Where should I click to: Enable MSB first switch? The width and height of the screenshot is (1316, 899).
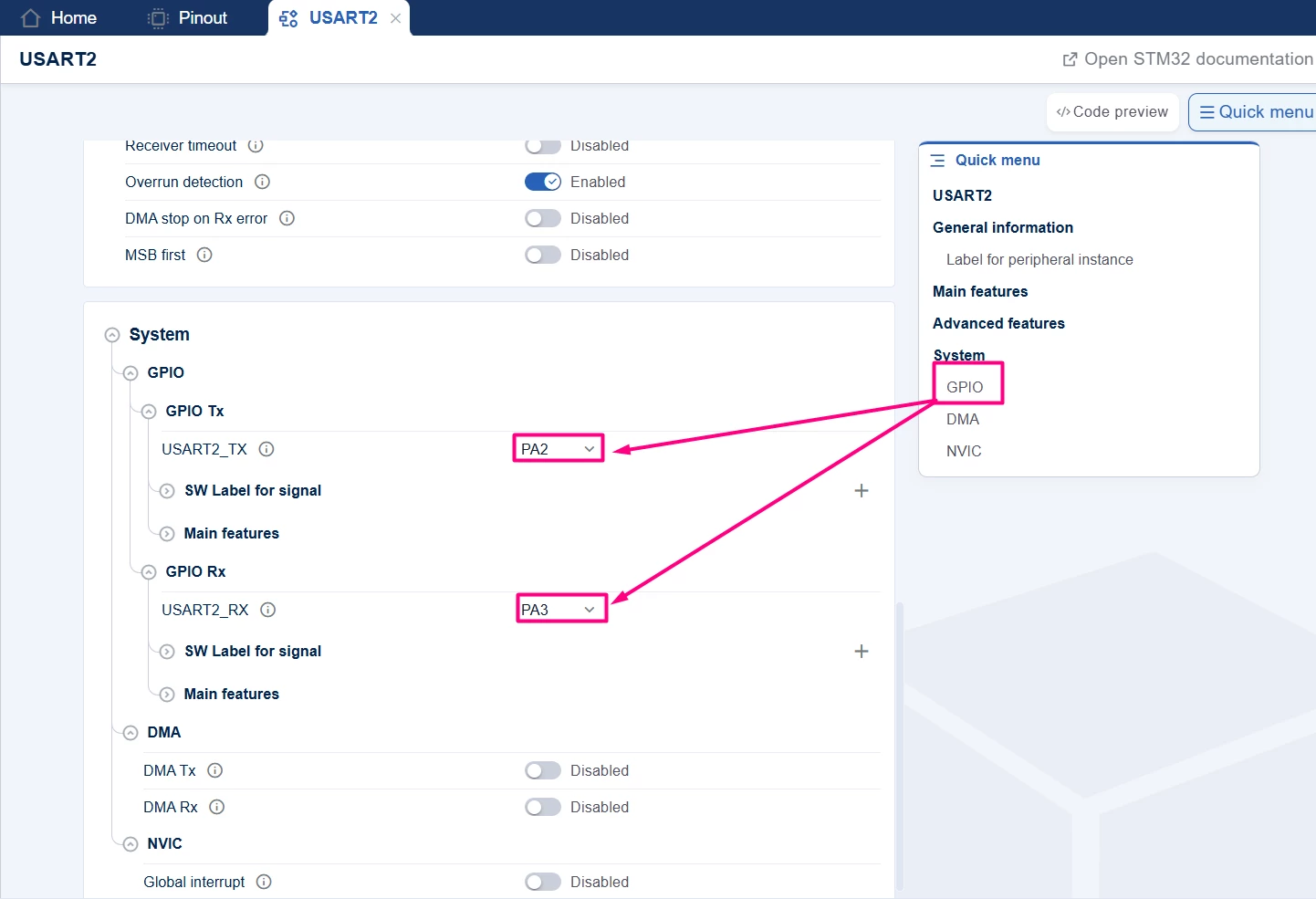coord(543,255)
